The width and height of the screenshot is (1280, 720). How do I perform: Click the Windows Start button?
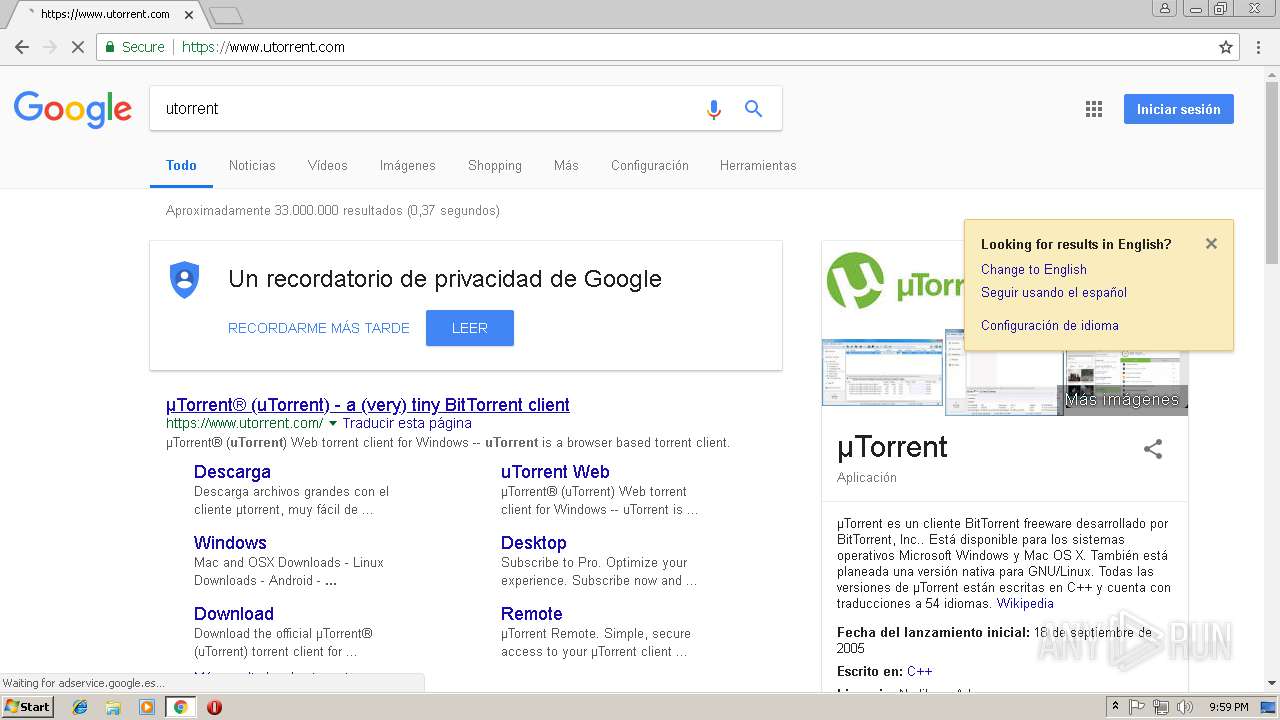pos(28,707)
